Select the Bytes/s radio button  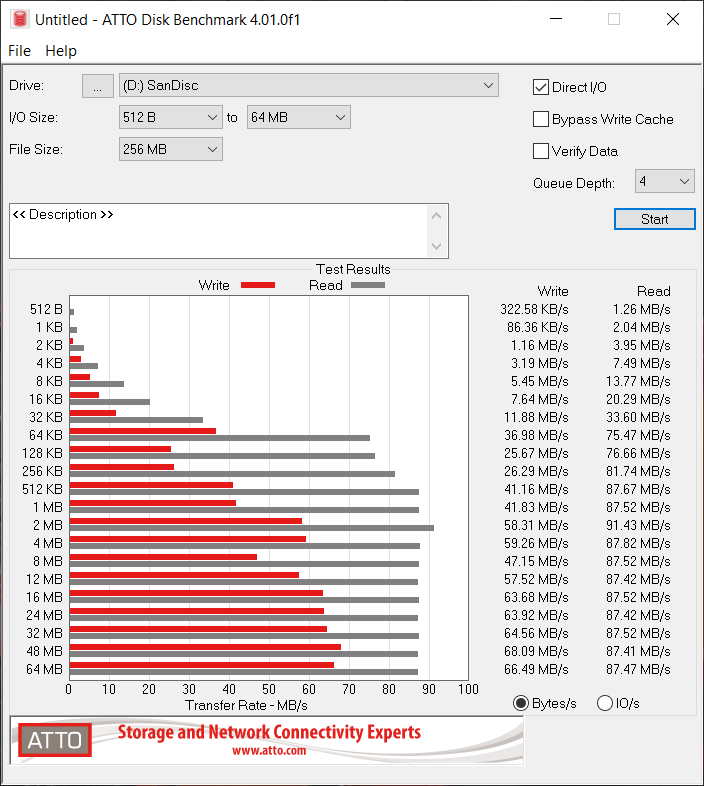(x=521, y=703)
